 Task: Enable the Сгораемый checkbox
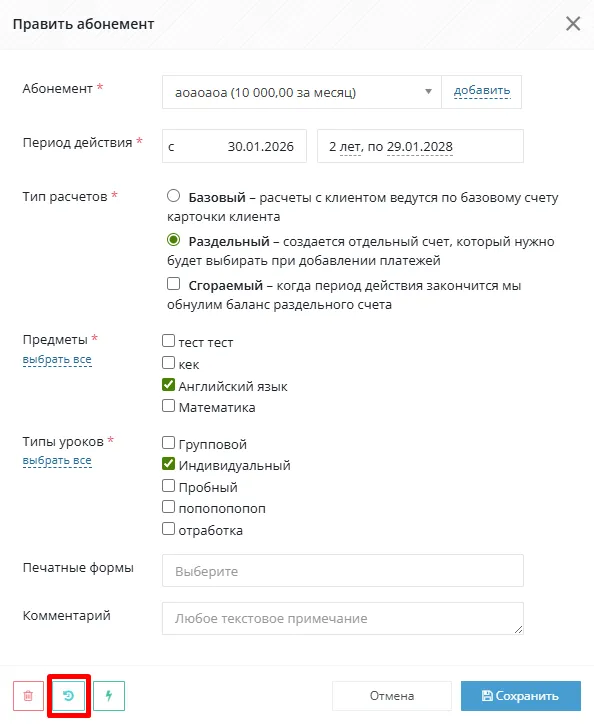(174, 284)
